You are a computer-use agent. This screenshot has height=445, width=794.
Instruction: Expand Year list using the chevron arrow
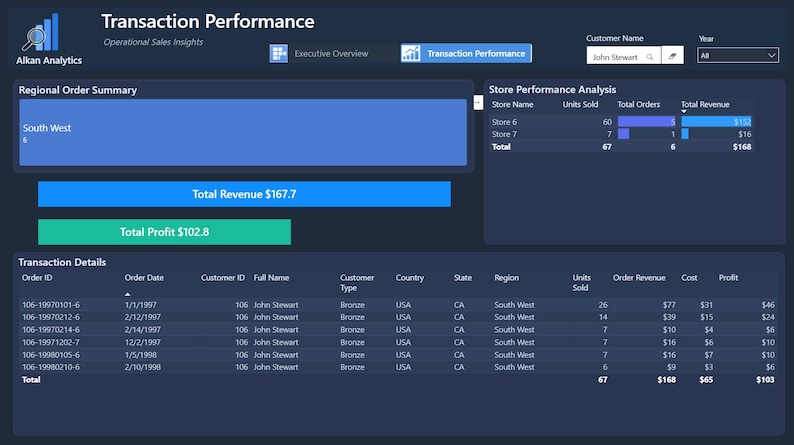[x=771, y=56]
